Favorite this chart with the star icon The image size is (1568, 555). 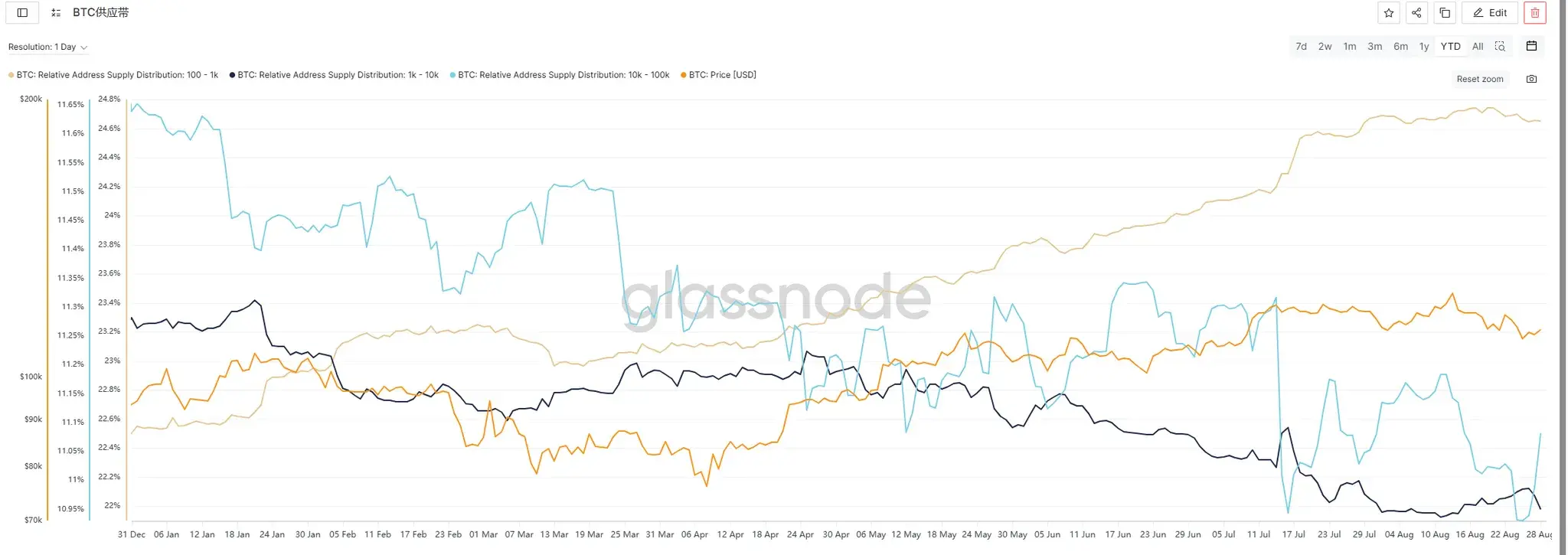pos(1389,13)
